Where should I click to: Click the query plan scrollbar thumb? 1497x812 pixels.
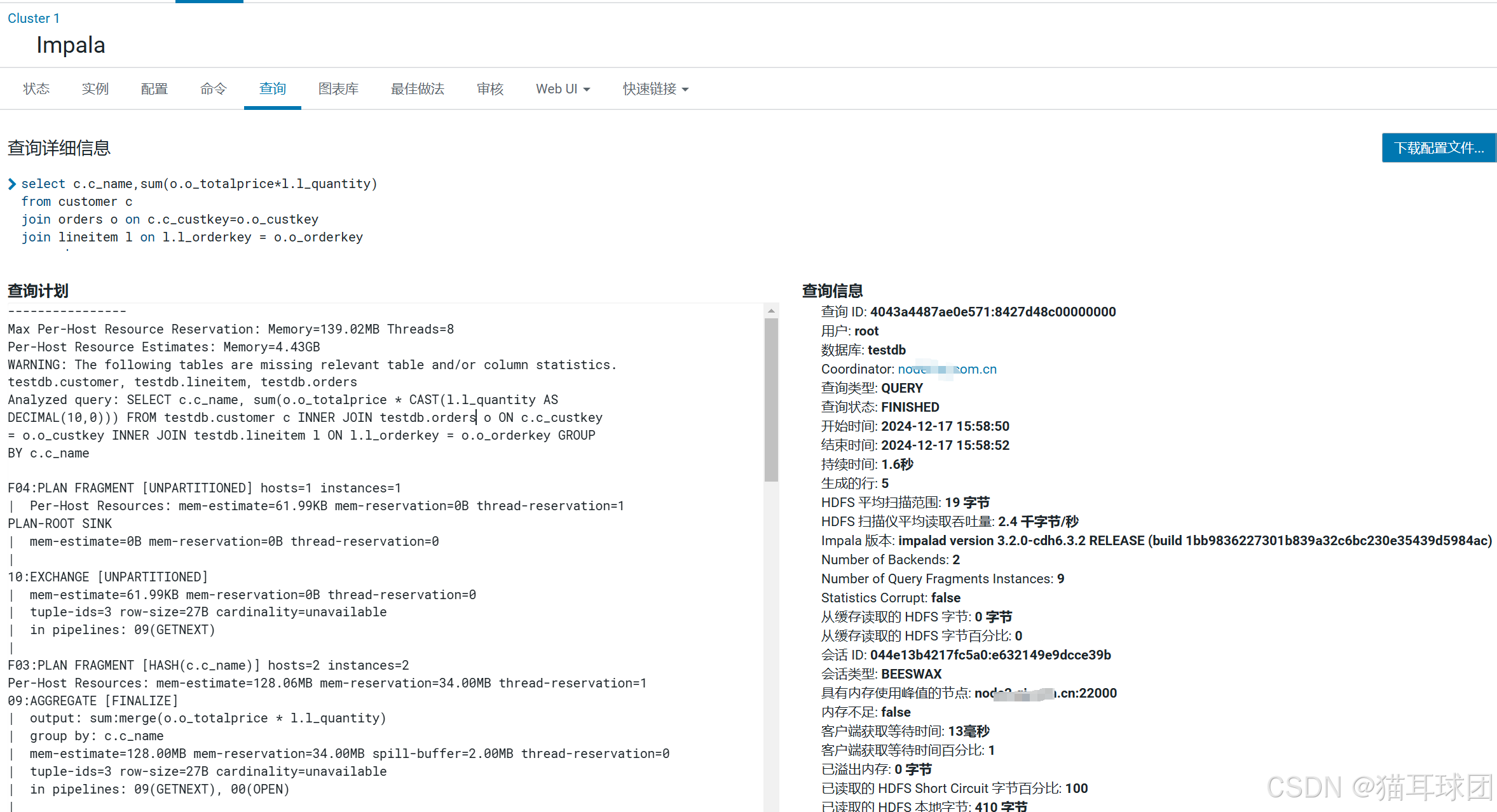tap(771, 400)
